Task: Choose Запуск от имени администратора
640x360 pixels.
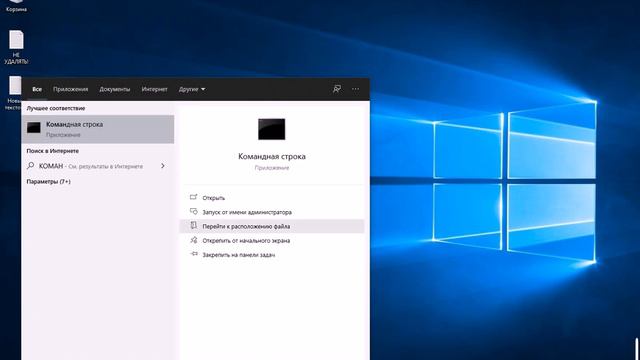Action: [x=272, y=212]
